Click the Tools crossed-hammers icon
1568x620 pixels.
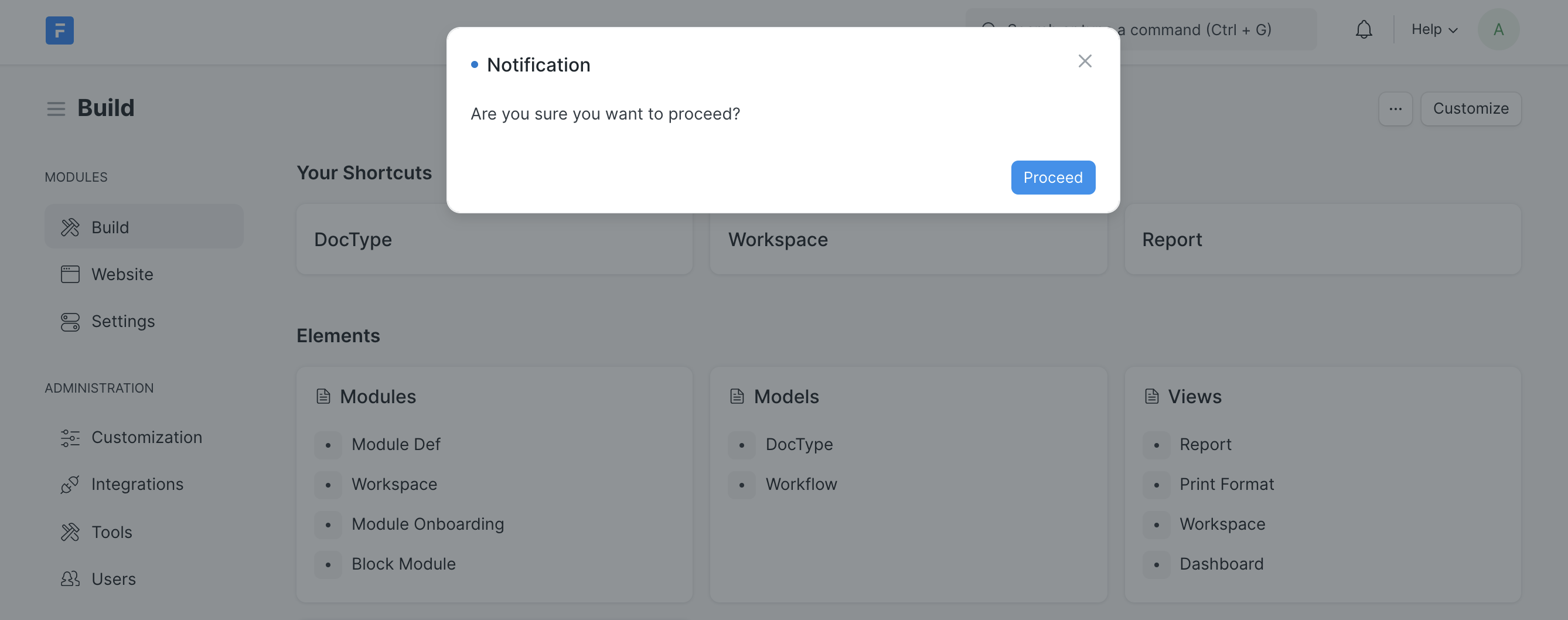(x=70, y=531)
